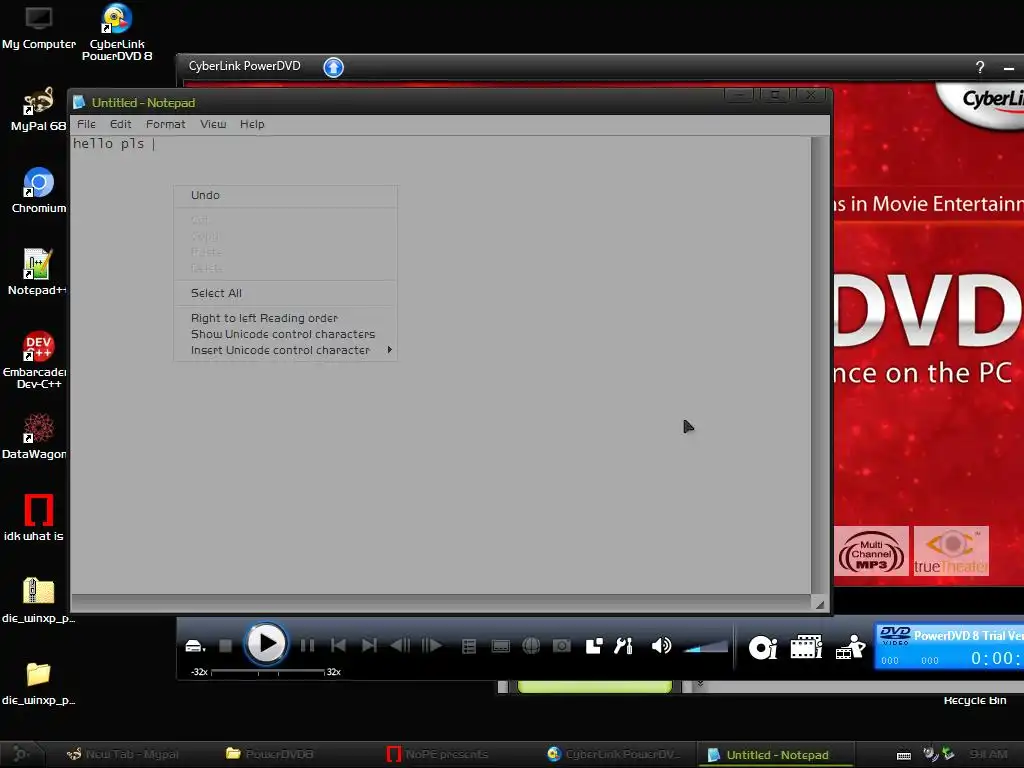The height and width of the screenshot is (768, 1024).
Task: Click the Stop button in PowerDVD
Action: [x=225, y=646]
